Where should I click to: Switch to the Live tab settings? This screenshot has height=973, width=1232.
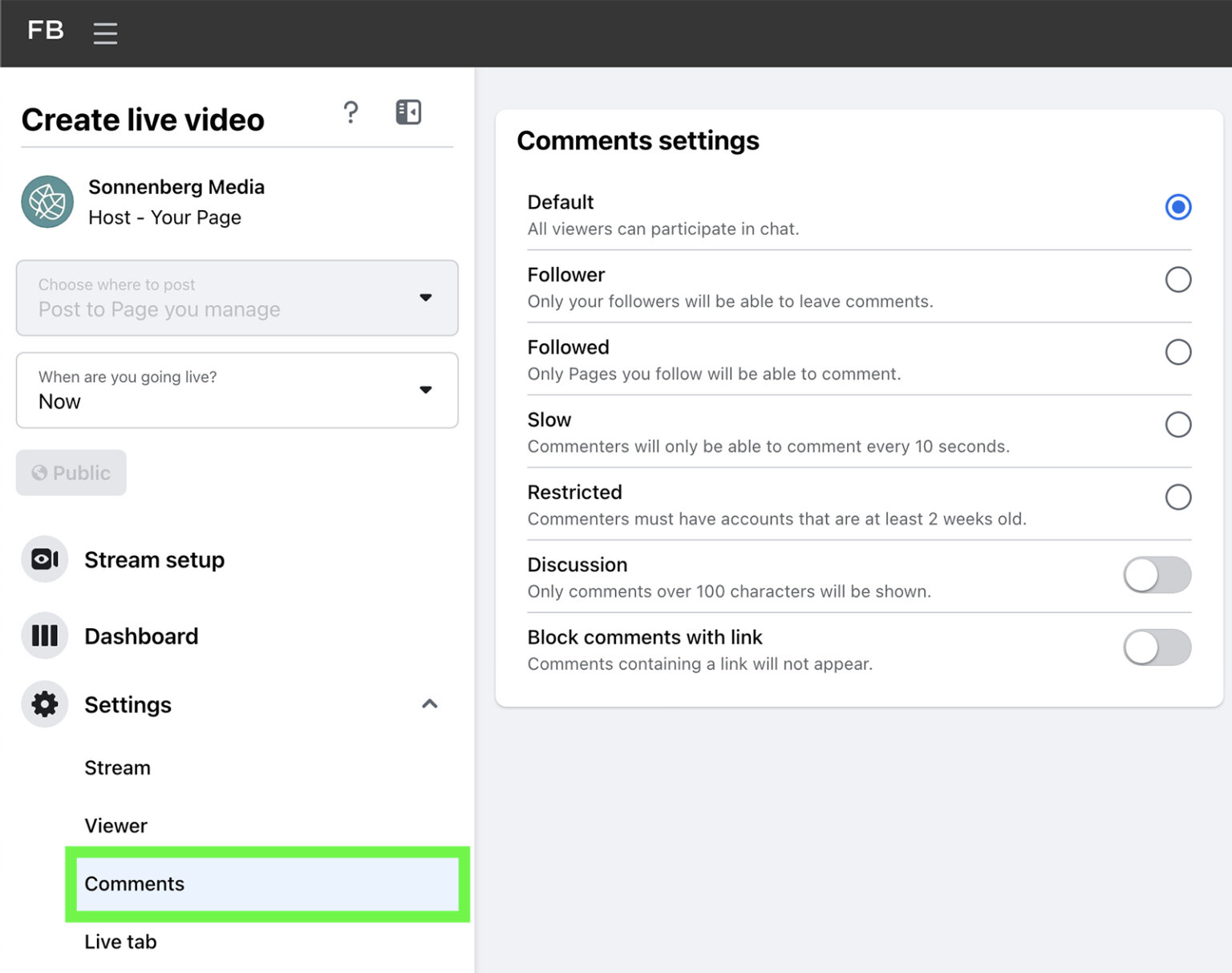pyautogui.click(x=120, y=941)
